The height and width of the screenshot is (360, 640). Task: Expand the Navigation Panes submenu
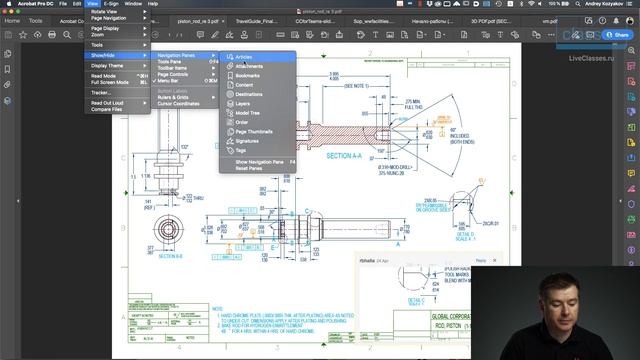click(x=185, y=55)
